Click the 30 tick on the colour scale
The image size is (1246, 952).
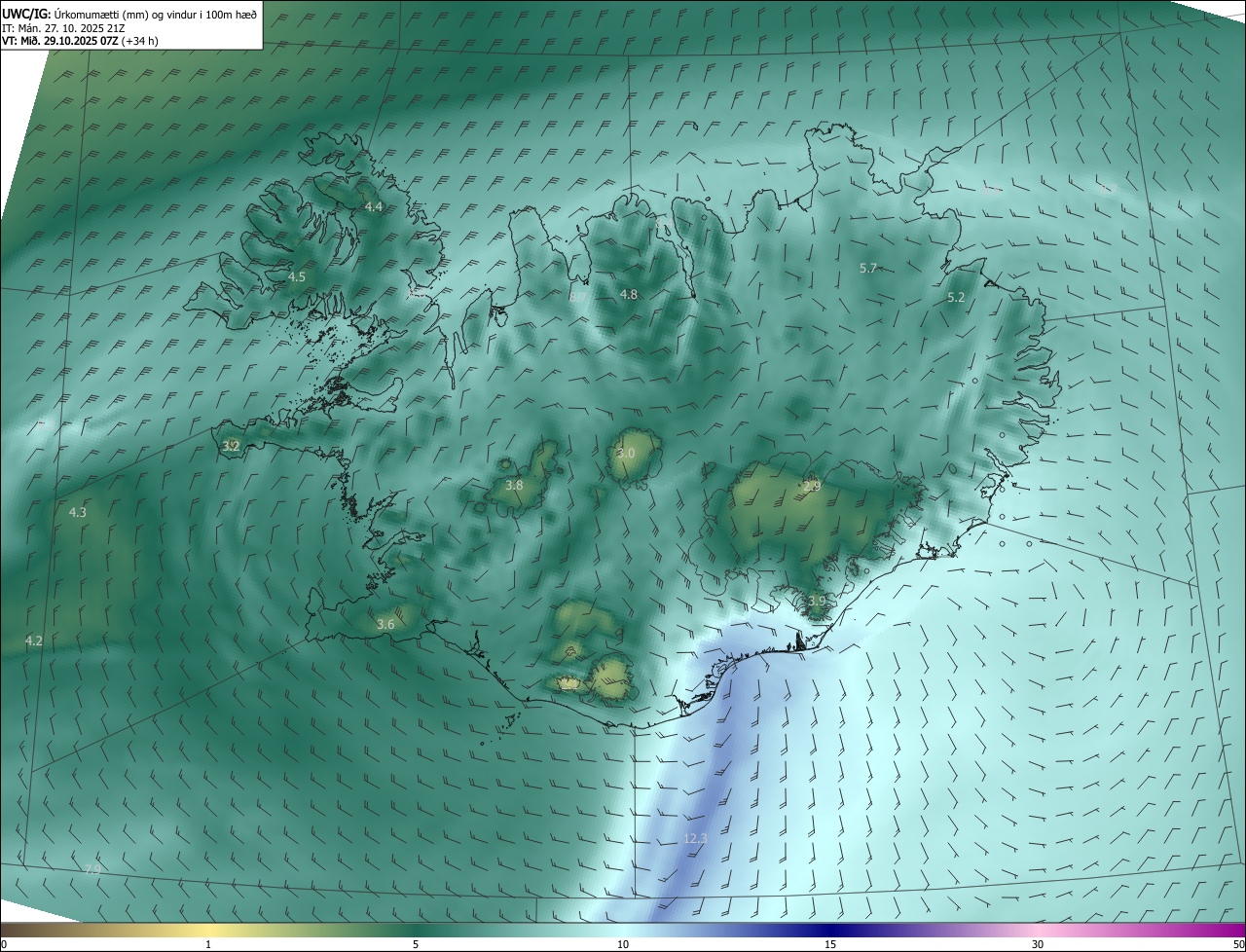point(1038,944)
